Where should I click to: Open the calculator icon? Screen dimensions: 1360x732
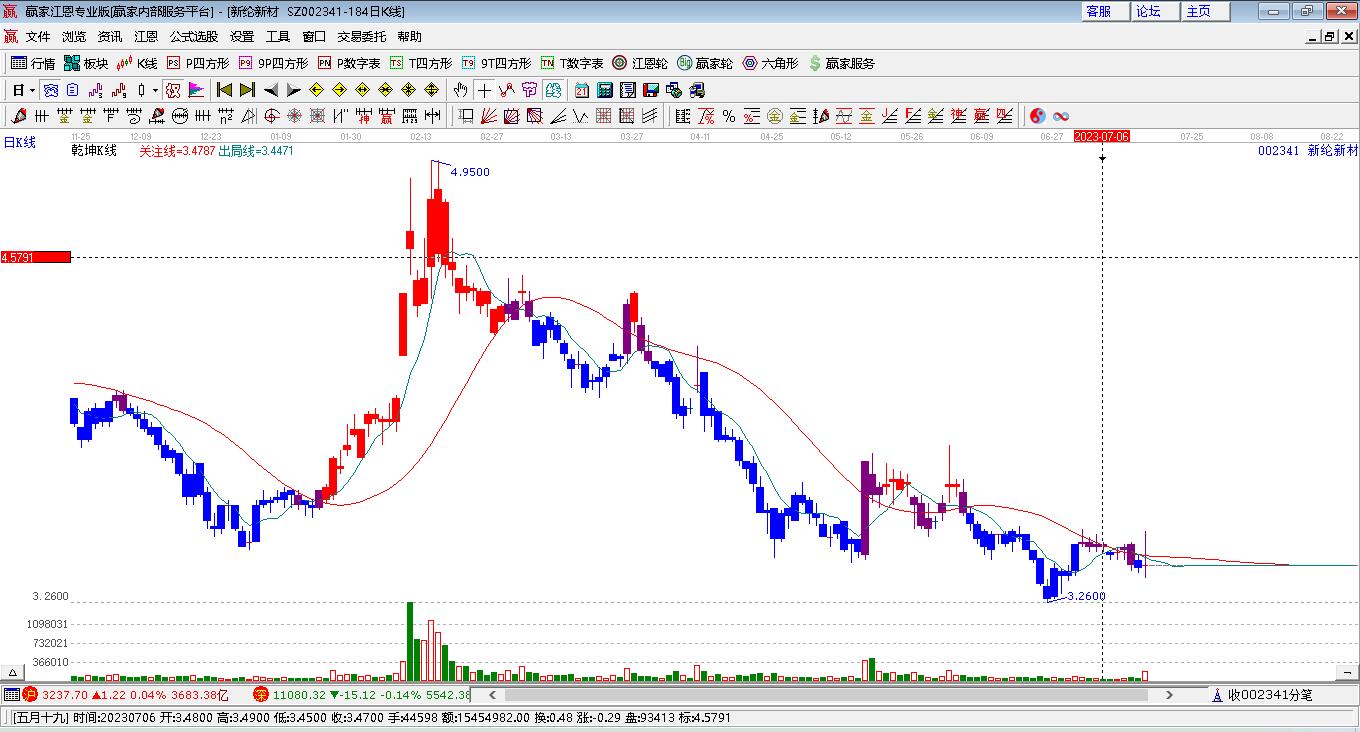coord(605,90)
